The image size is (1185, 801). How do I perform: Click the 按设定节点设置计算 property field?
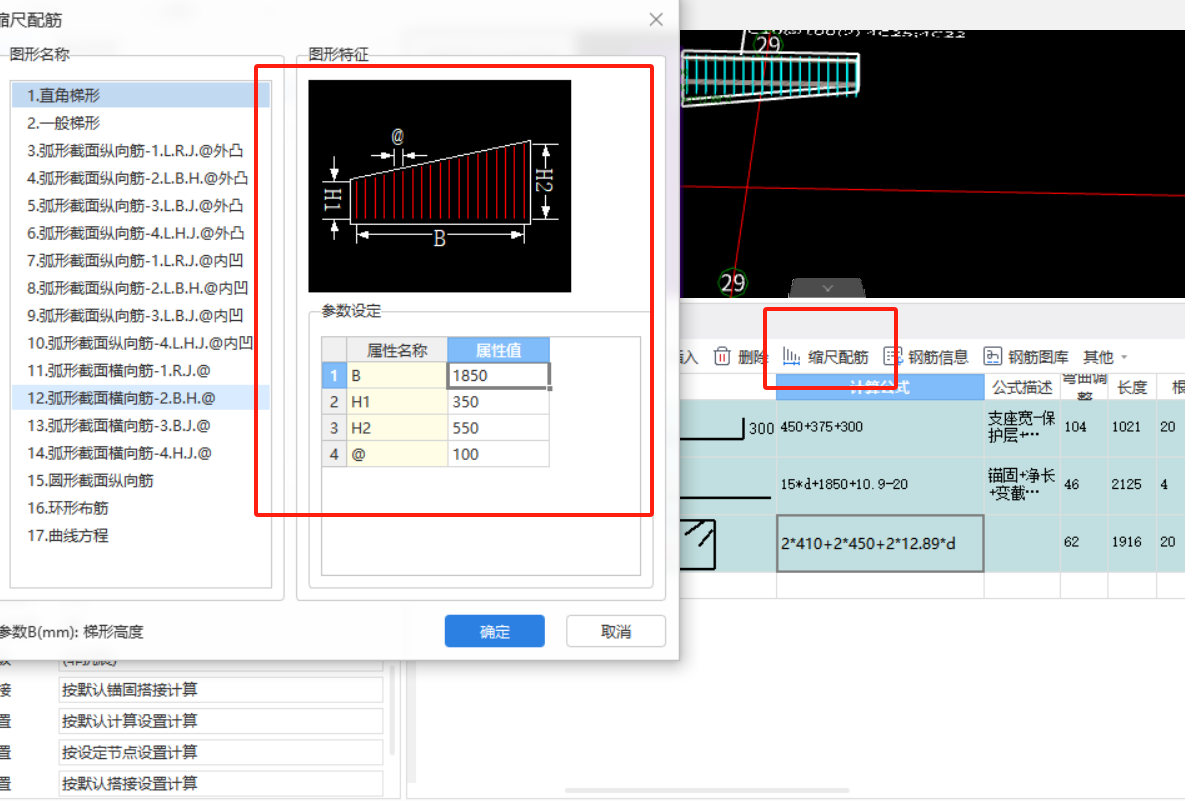[221, 752]
